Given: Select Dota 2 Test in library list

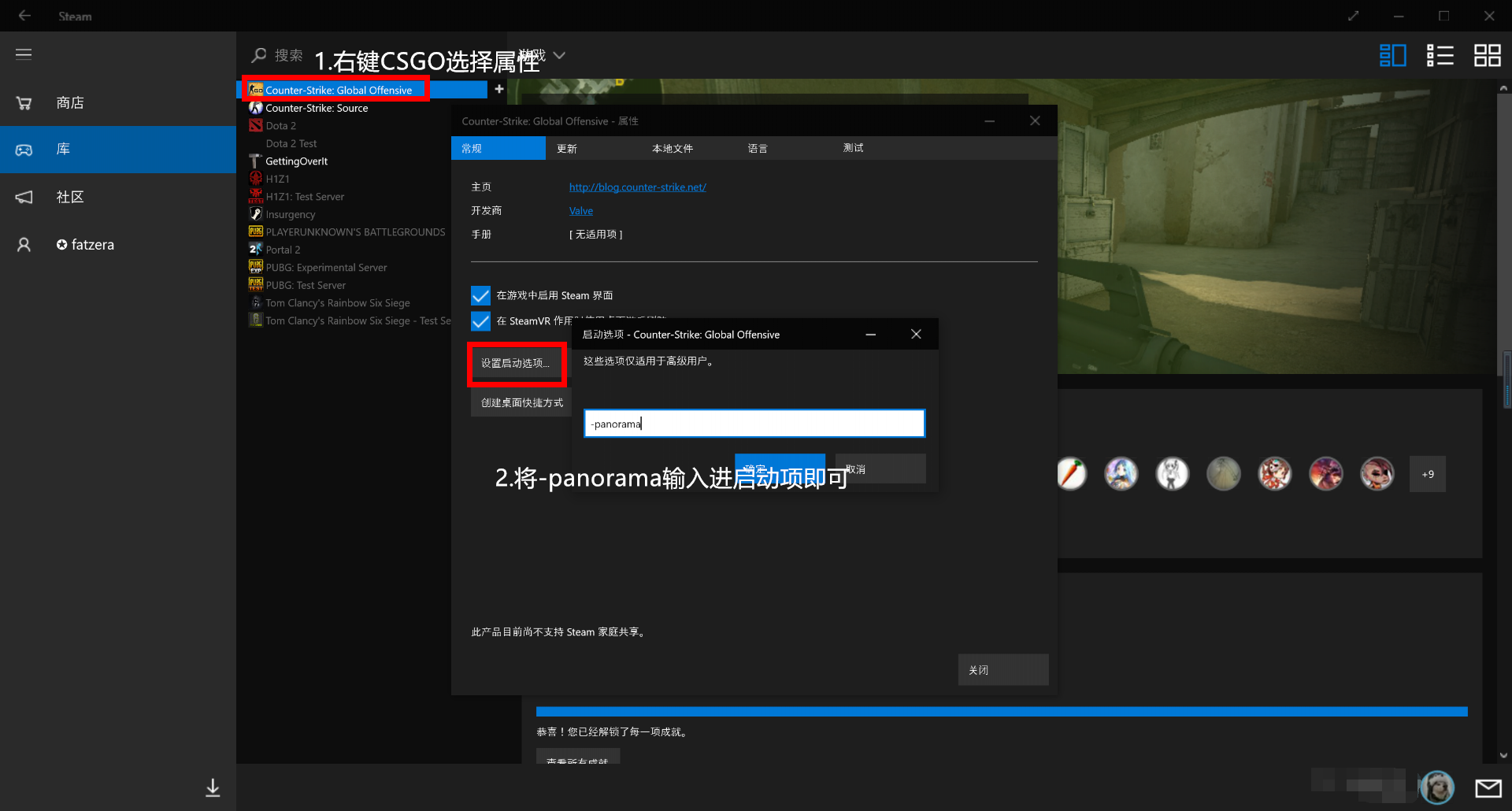Looking at the screenshot, I should [291, 143].
